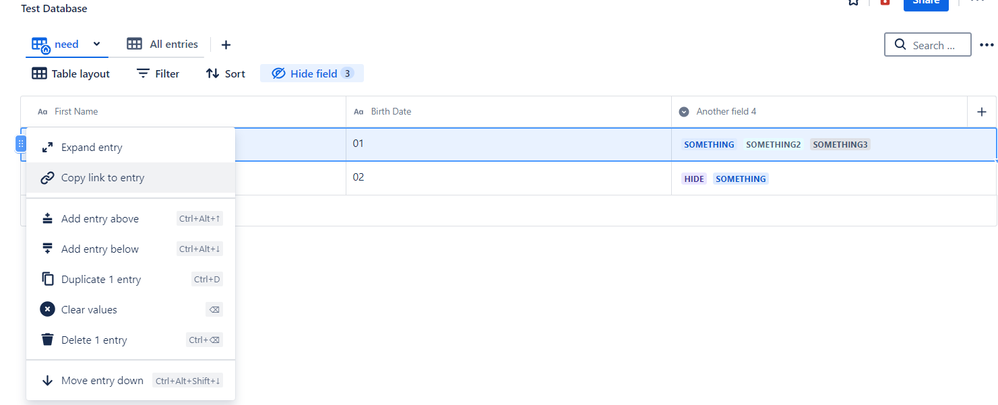This screenshot has width=998, height=405.
Task: Open the need view dropdown chevron
Action: [x=97, y=44]
